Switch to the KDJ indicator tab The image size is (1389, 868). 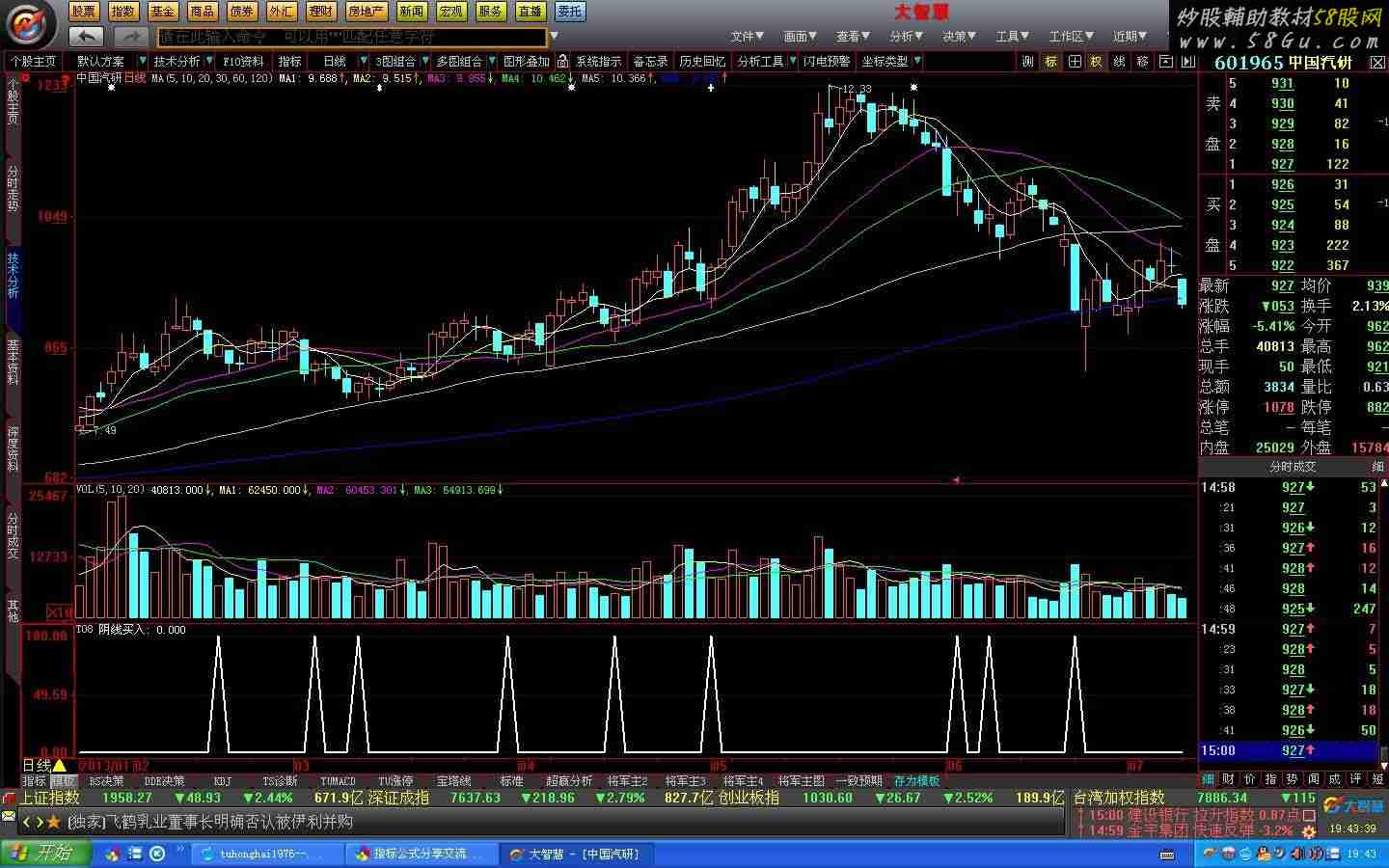[223, 781]
